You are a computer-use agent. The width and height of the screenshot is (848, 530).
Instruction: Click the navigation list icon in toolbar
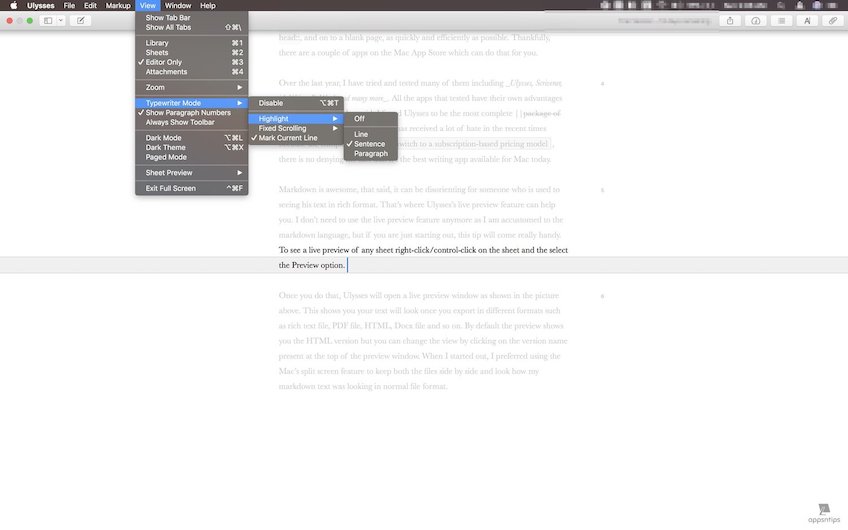pyautogui.click(x=781, y=20)
